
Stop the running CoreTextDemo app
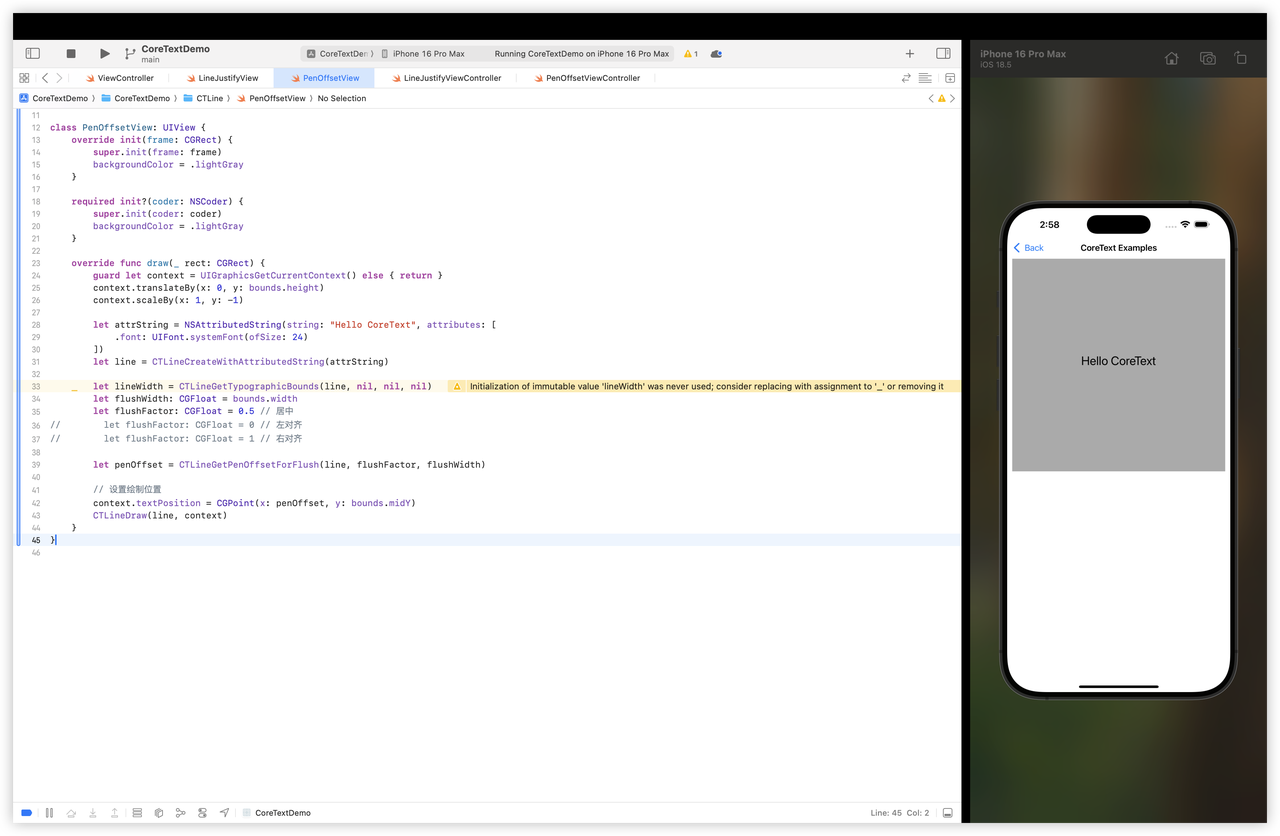71,53
